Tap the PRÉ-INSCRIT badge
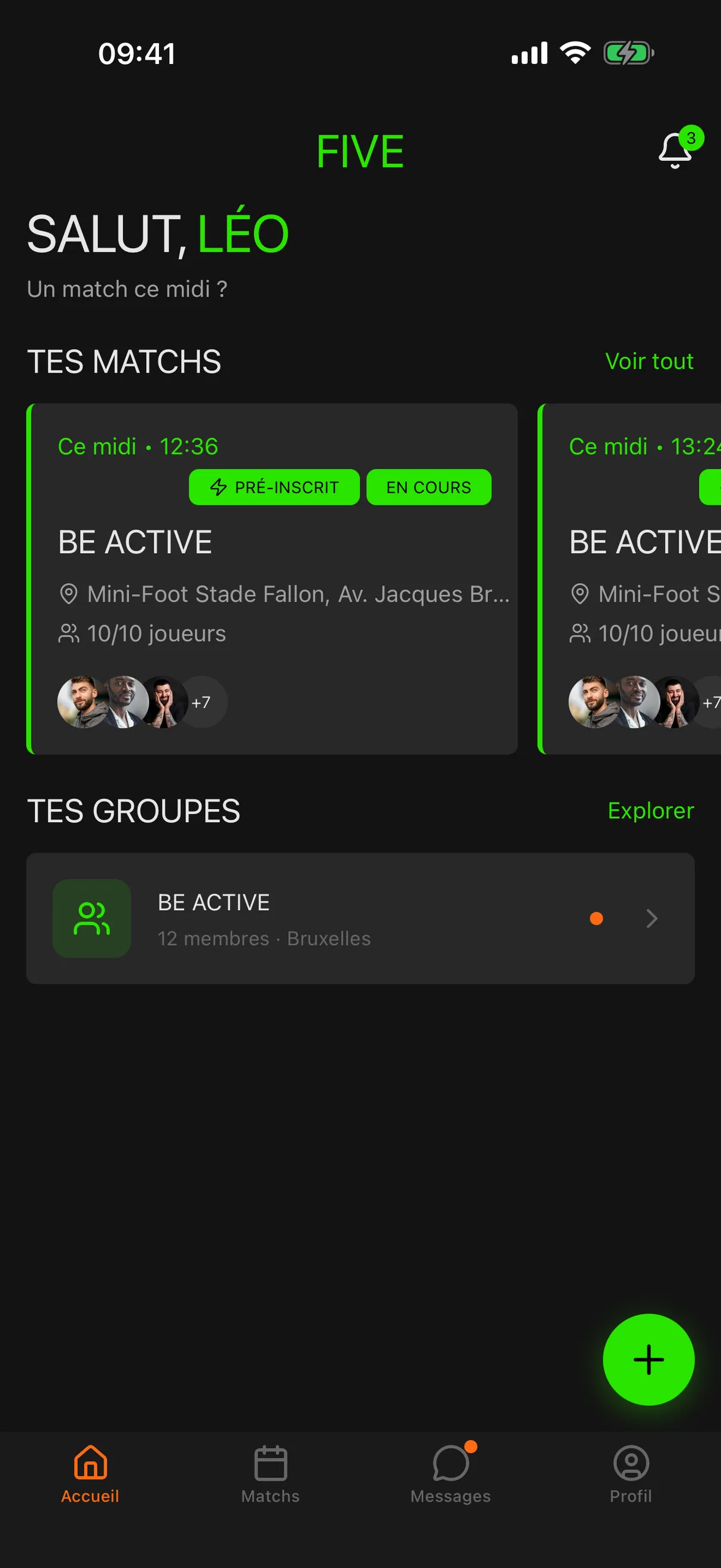The image size is (721, 1568). 274,487
